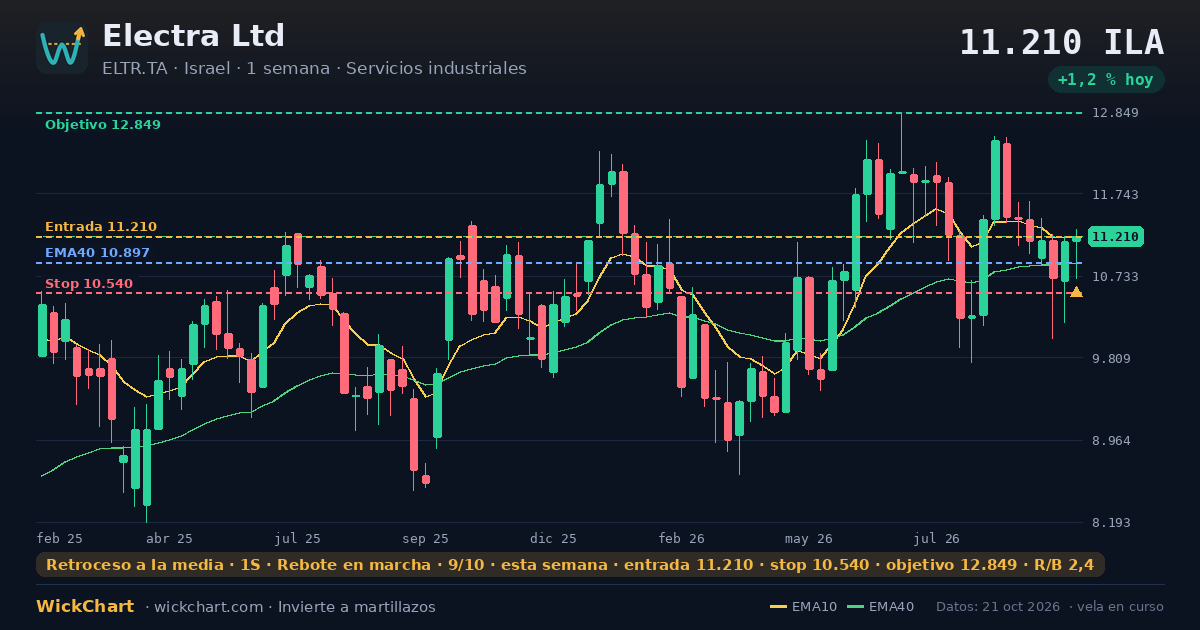Click the tallest candle wick near 12.849

click(x=901, y=143)
